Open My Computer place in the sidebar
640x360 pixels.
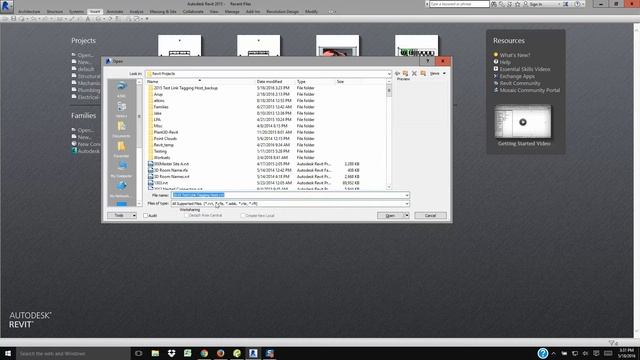121,169
